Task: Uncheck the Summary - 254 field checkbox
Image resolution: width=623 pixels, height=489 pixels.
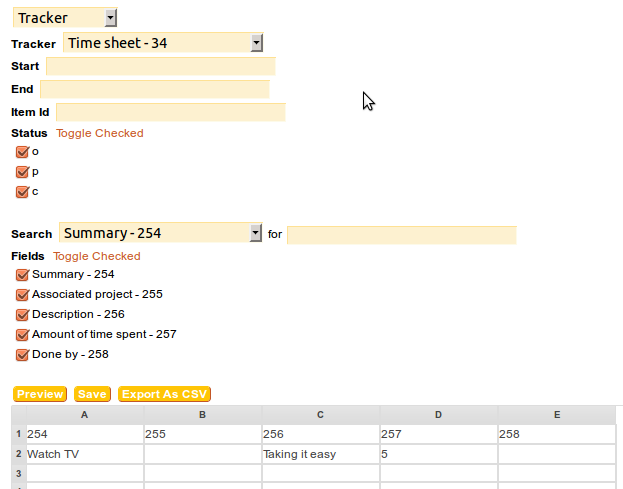Action: [22, 275]
